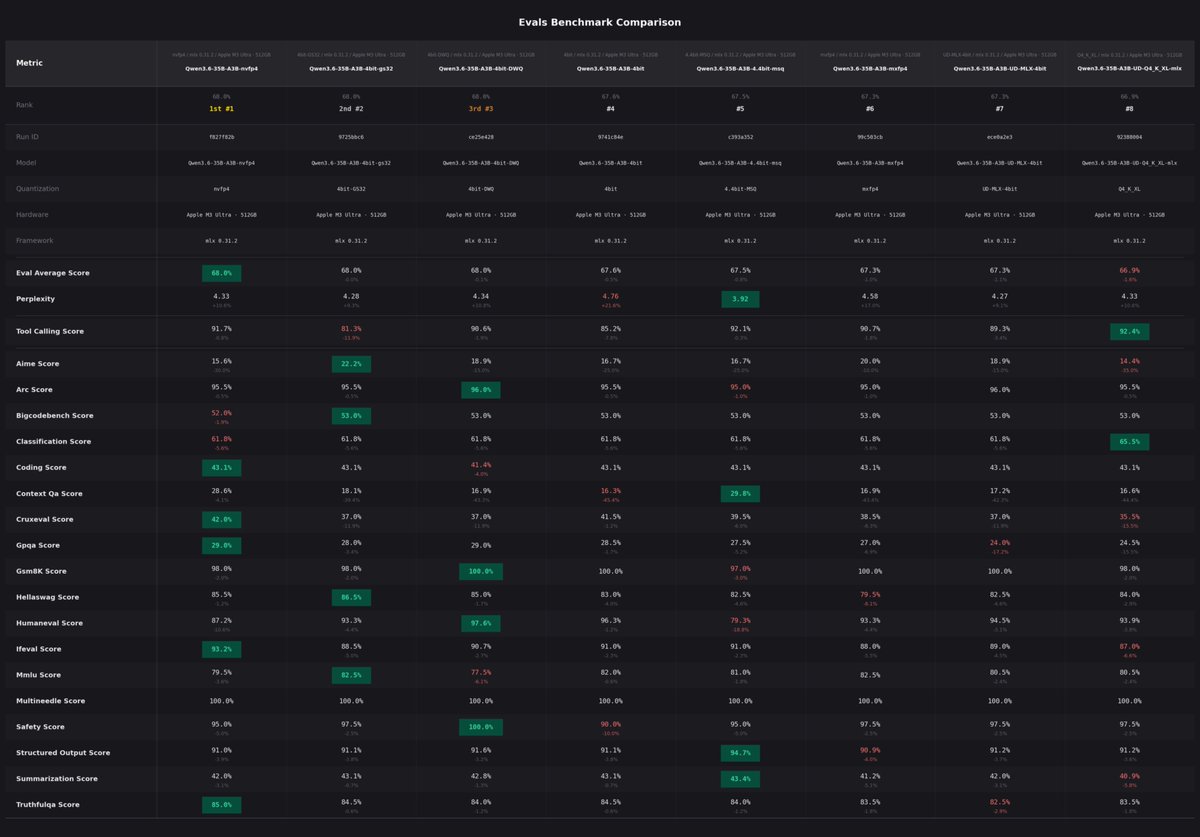Click red 77.5% Mmlu Score cell

(481, 673)
